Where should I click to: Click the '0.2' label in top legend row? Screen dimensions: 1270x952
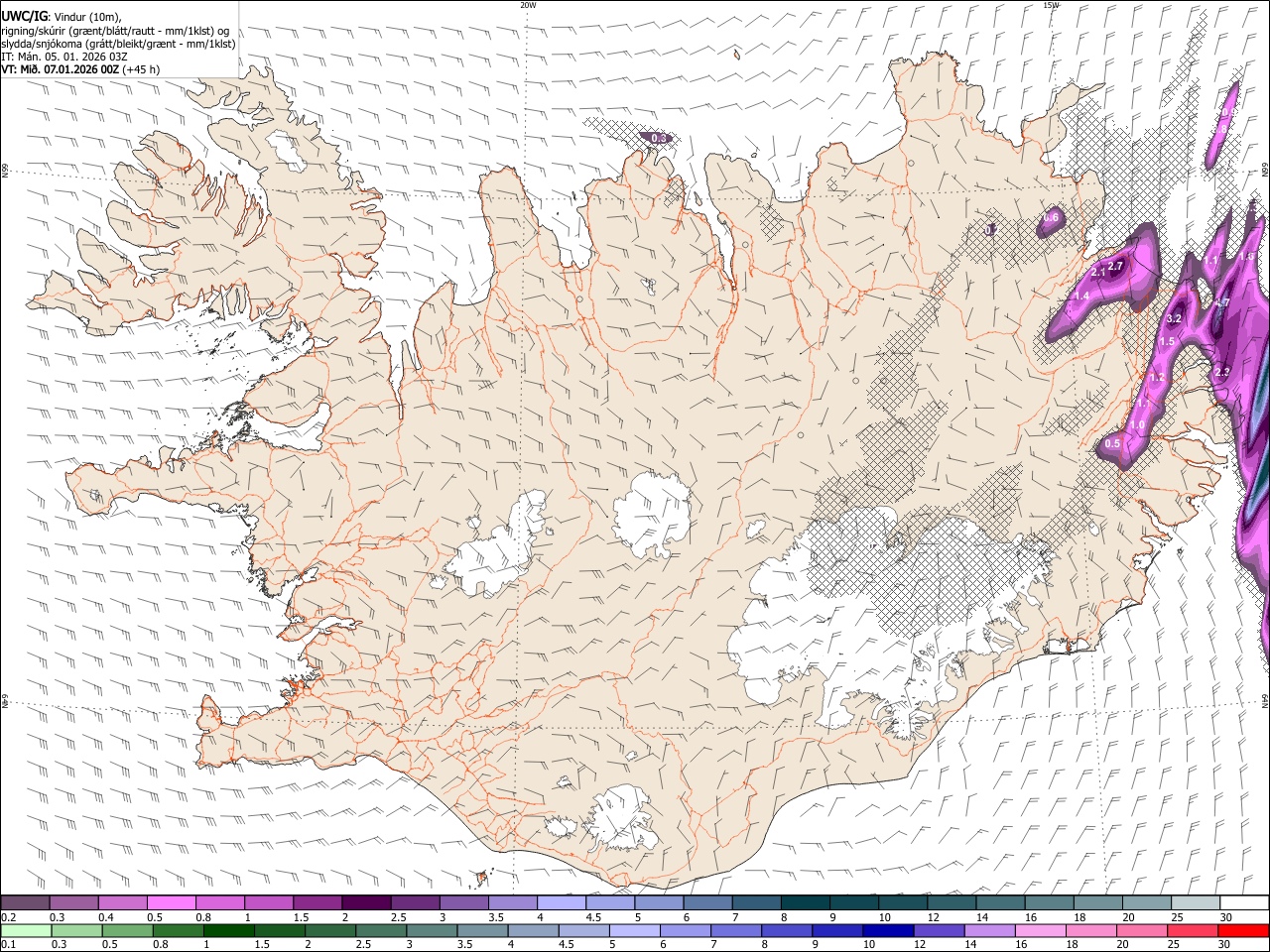coord(9,917)
